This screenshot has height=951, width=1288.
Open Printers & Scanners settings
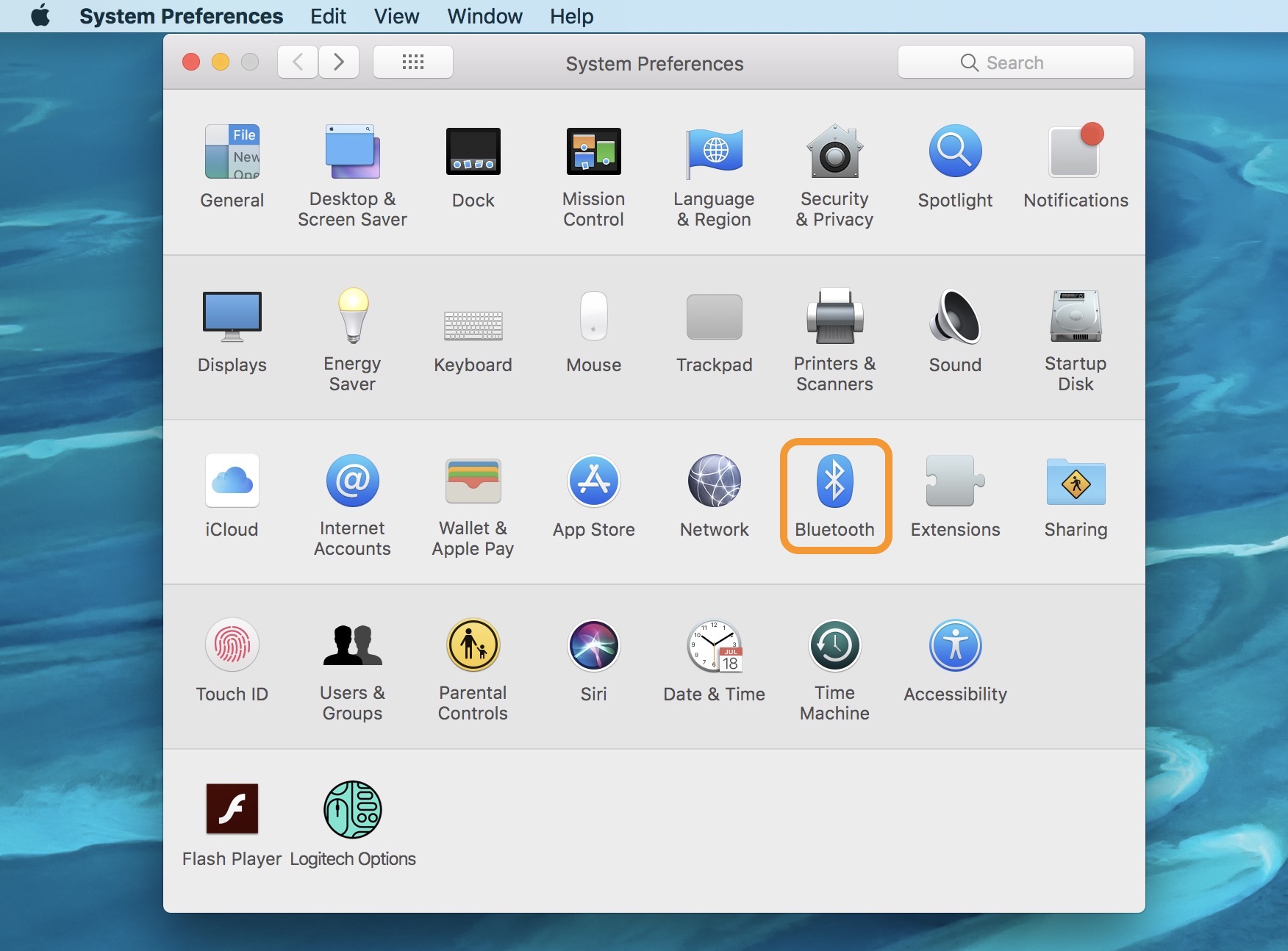point(834,317)
